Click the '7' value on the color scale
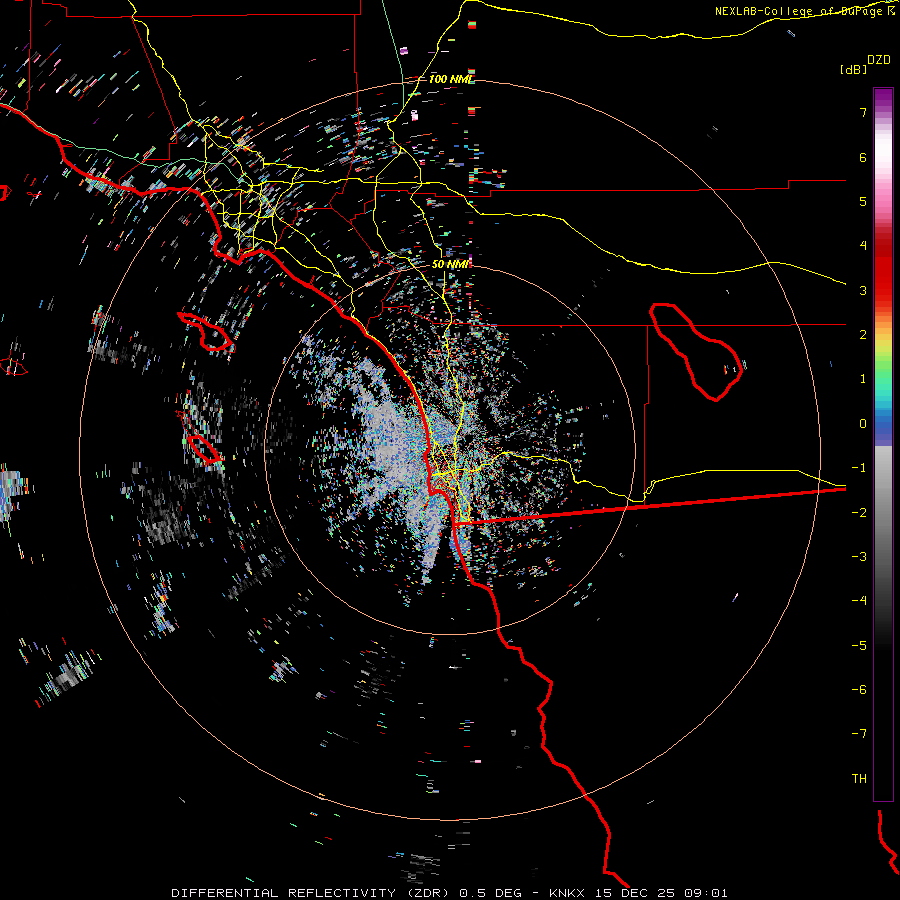Screen dimensions: 900x900 863,112
